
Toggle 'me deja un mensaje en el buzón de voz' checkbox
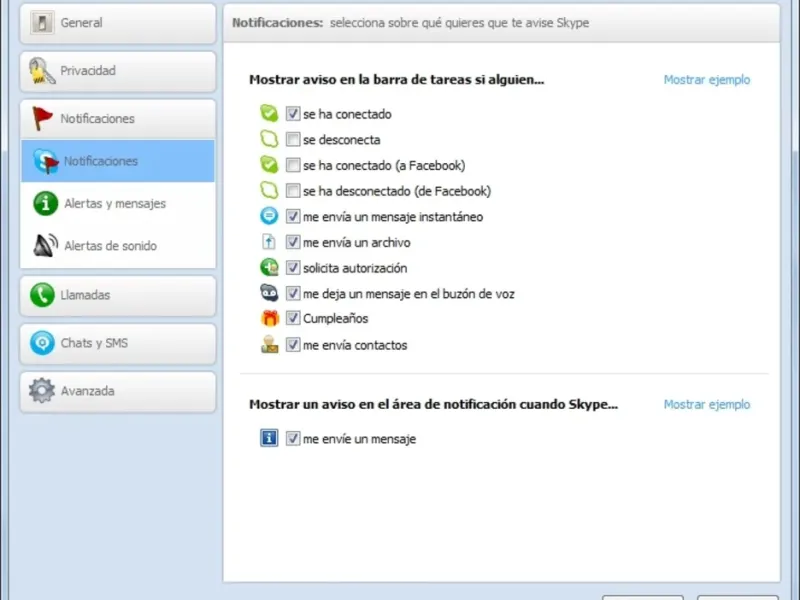[x=293, y=293]
